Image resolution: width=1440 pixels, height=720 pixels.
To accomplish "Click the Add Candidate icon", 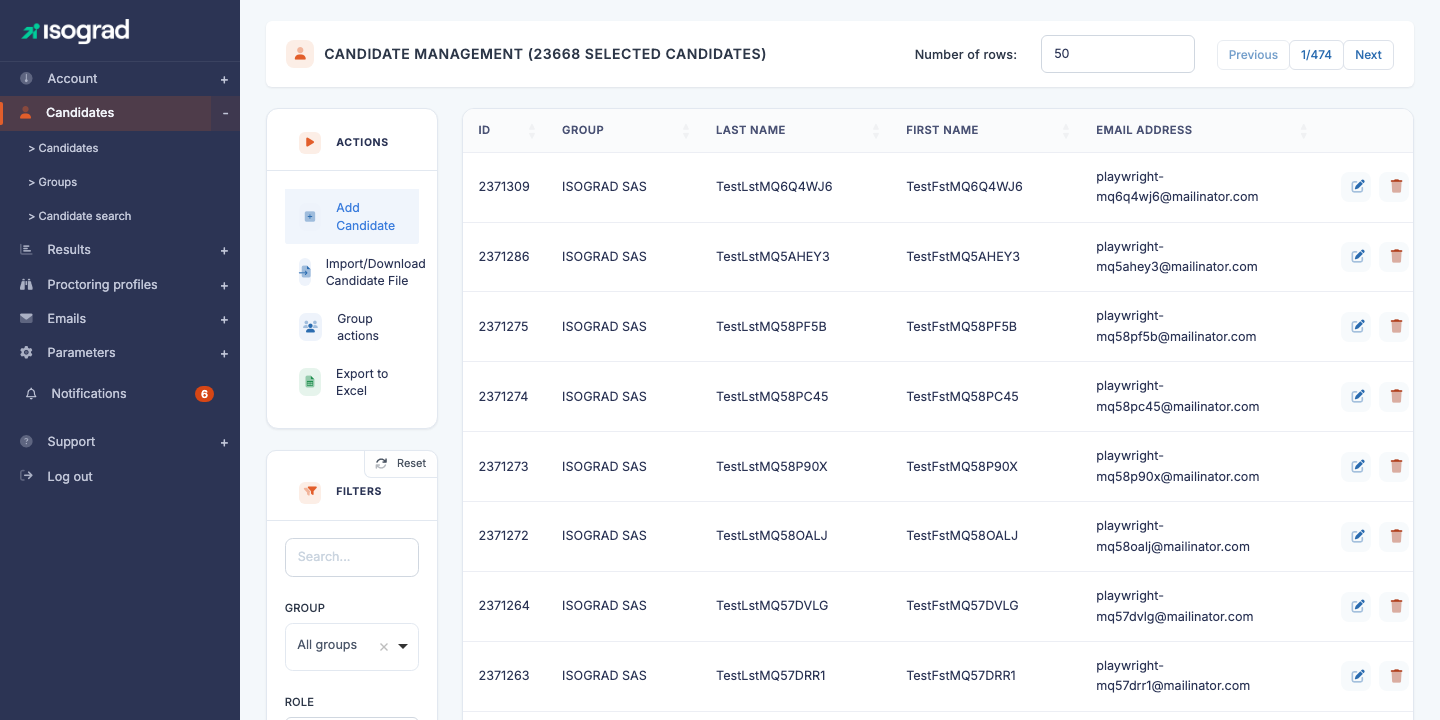I will click(x=310, y=217).
